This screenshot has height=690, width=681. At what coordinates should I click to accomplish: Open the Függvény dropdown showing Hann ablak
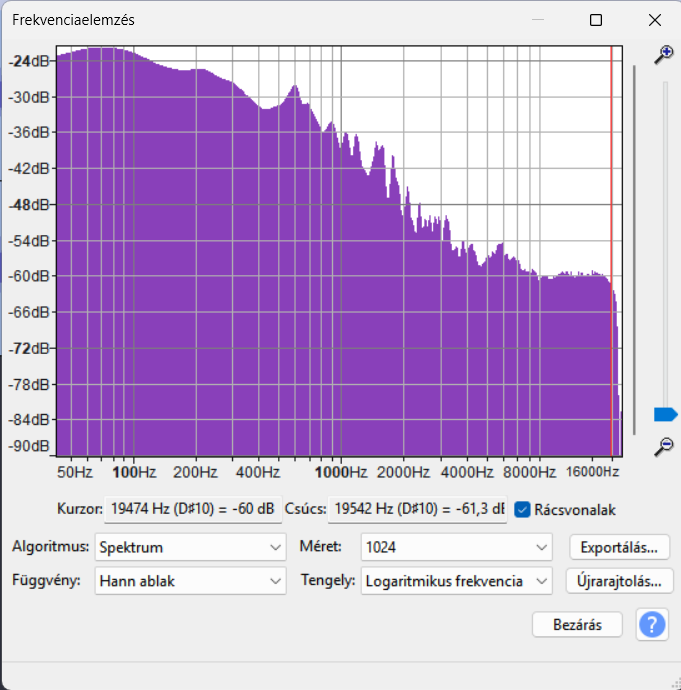(190, 581)
